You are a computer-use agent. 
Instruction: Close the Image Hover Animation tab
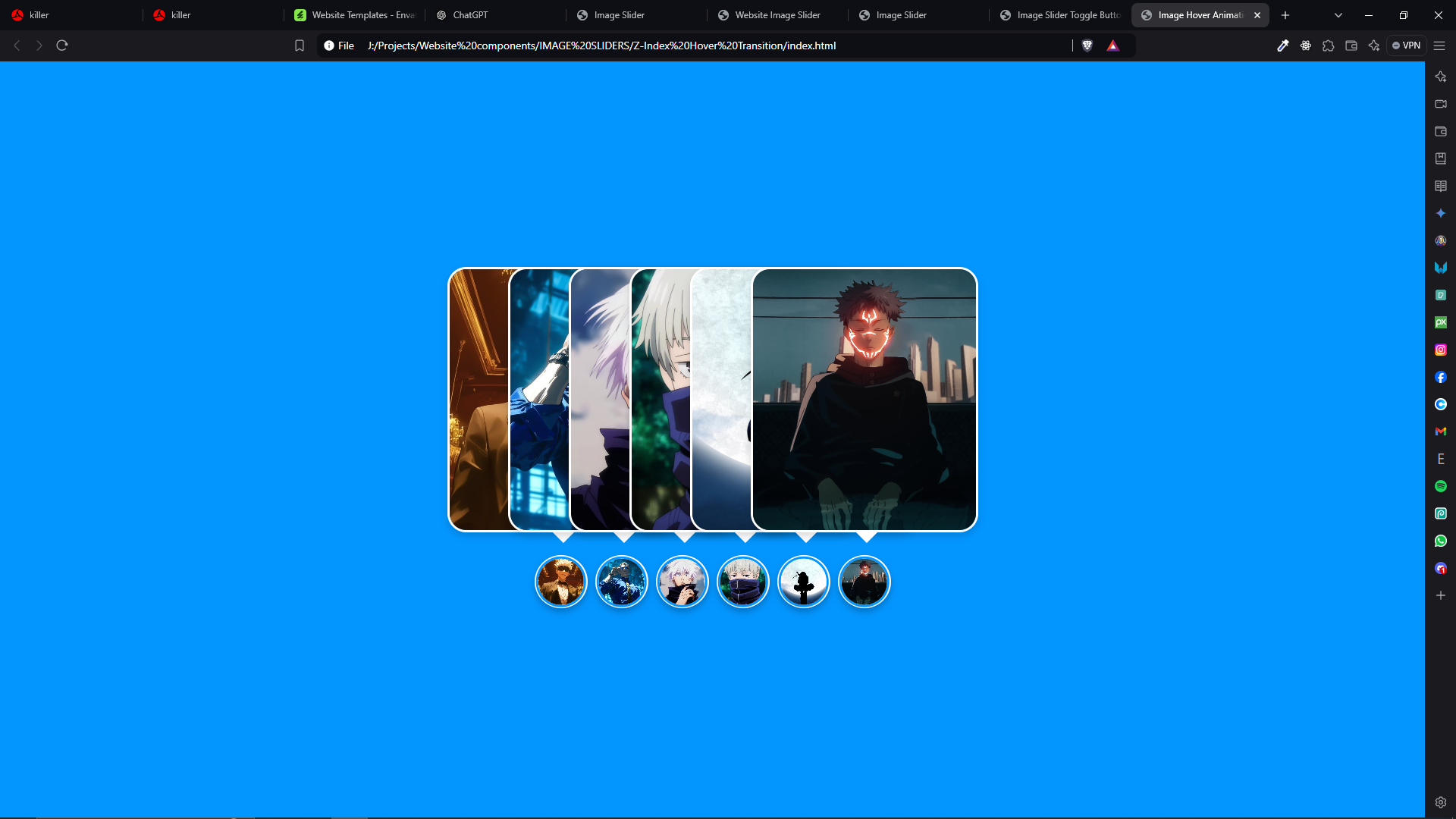coord(1257,15)
